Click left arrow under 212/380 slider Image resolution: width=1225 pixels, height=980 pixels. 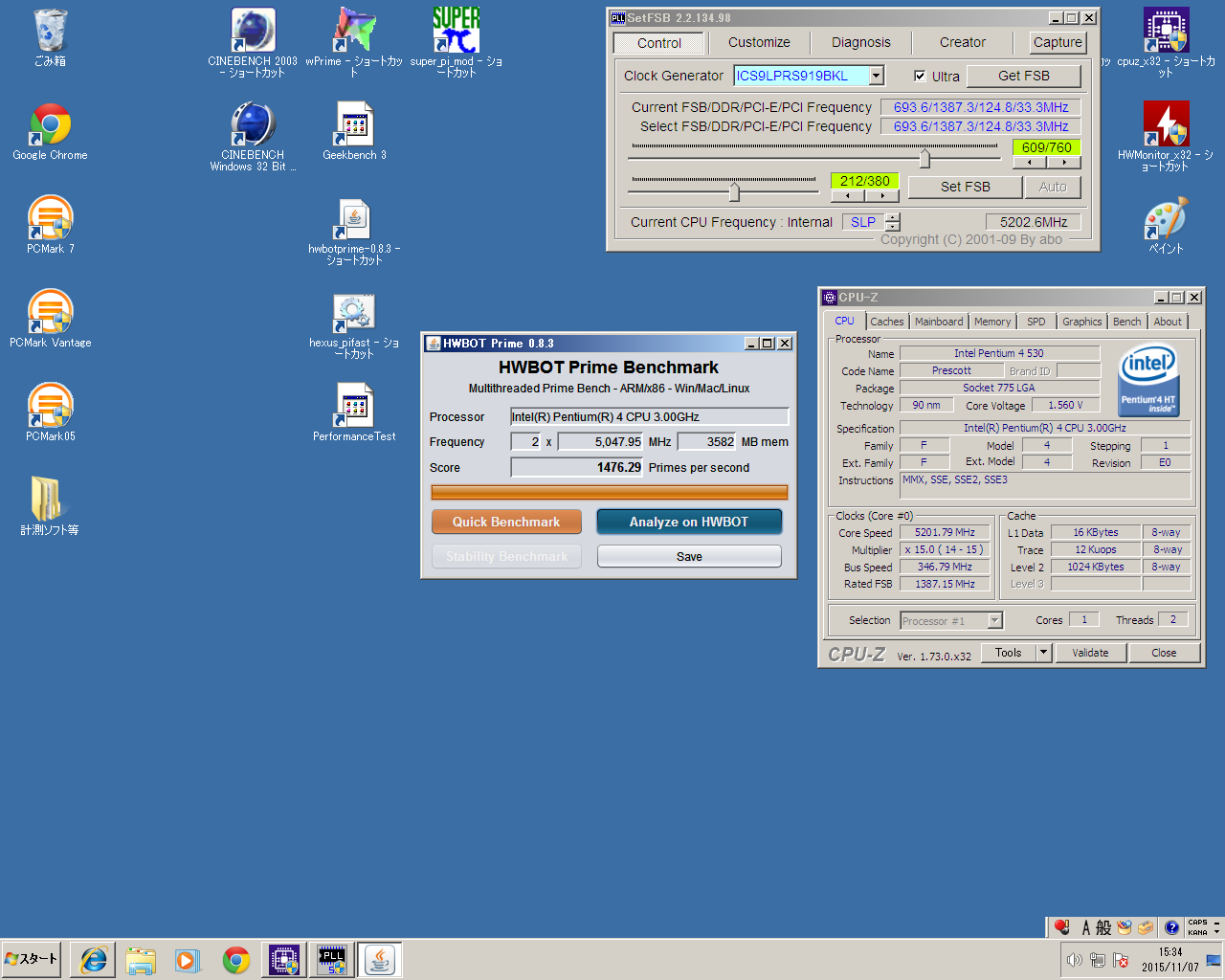[848, 195]
